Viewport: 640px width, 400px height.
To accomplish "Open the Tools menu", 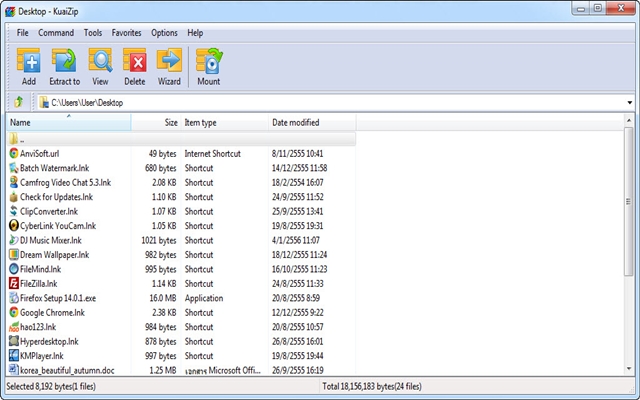I will (x=93, y=33).
